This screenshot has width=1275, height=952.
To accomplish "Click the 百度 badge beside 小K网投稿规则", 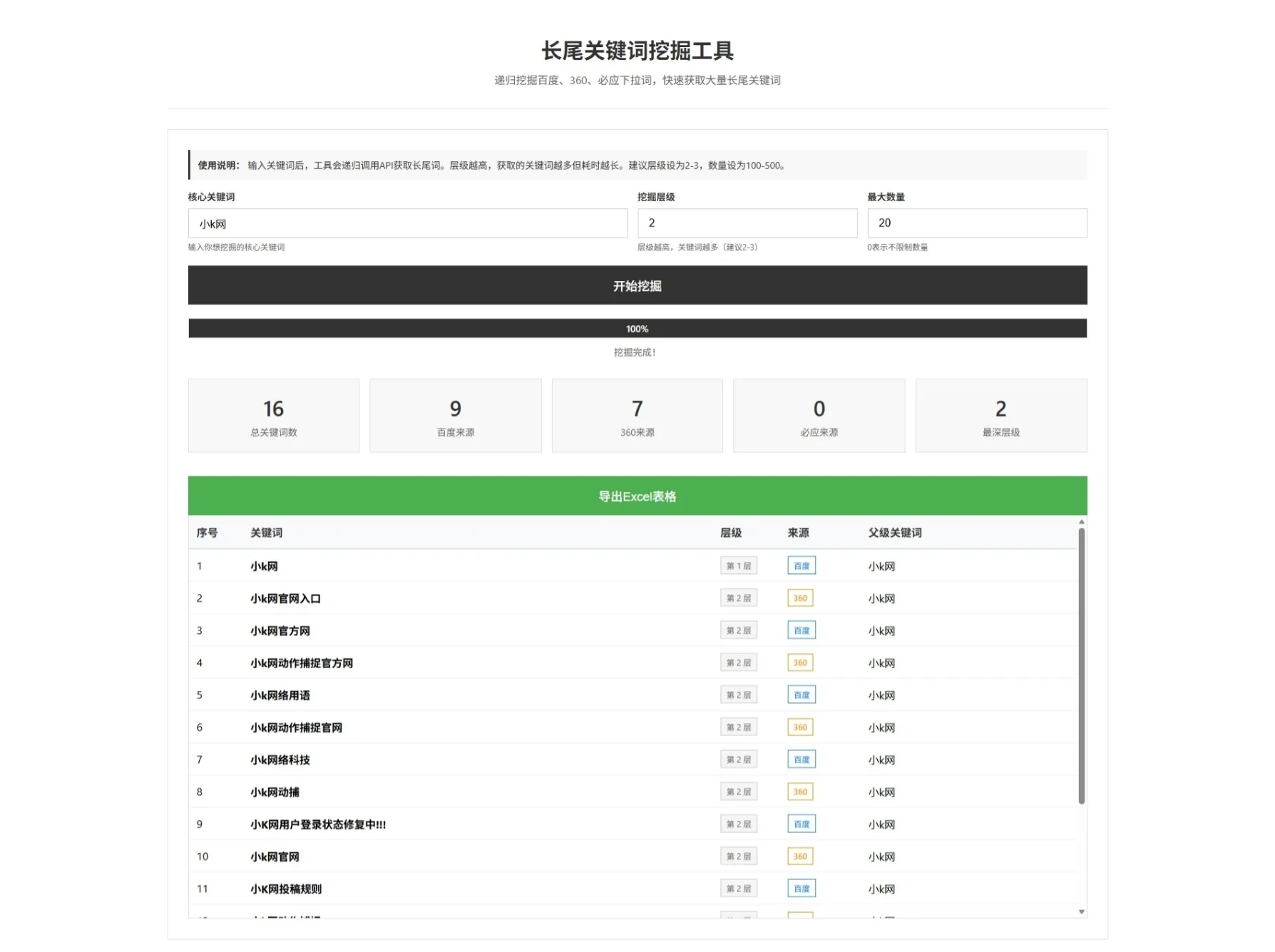I will [x=800, y=889].
